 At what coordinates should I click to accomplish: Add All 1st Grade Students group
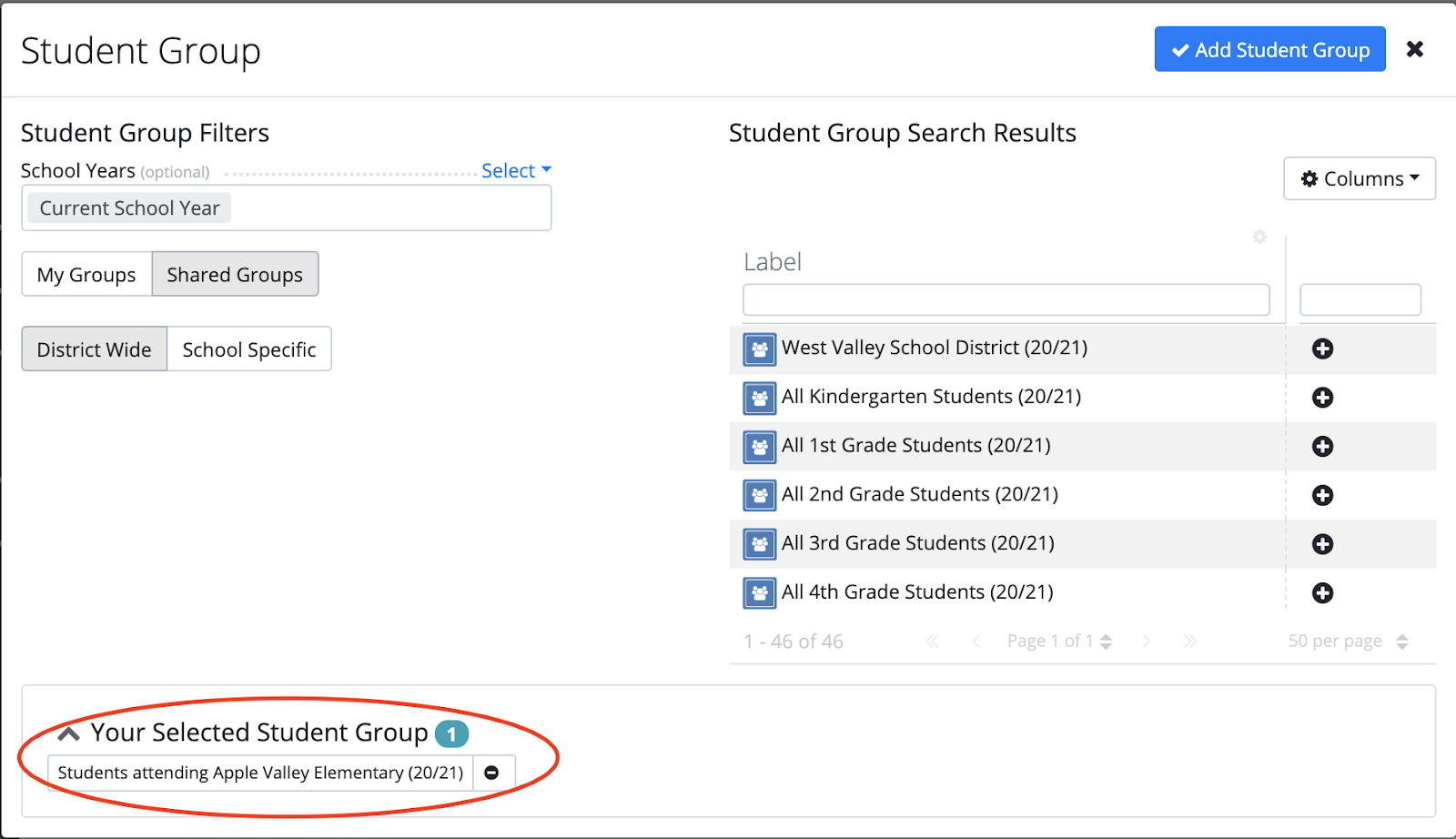[1322, 447]
